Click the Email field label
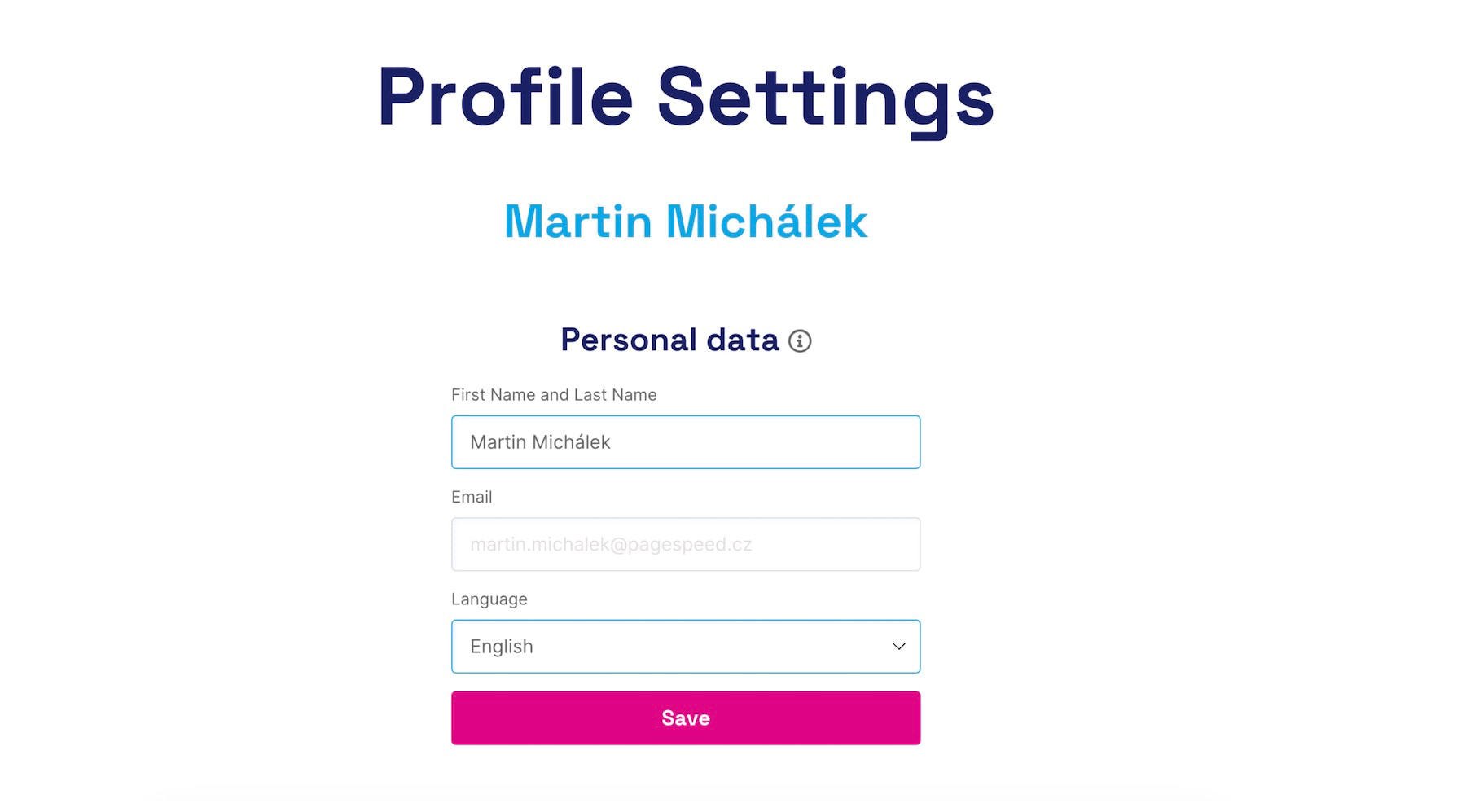Viewport: 1466px width, 812px height. click(x=472, y=497)
